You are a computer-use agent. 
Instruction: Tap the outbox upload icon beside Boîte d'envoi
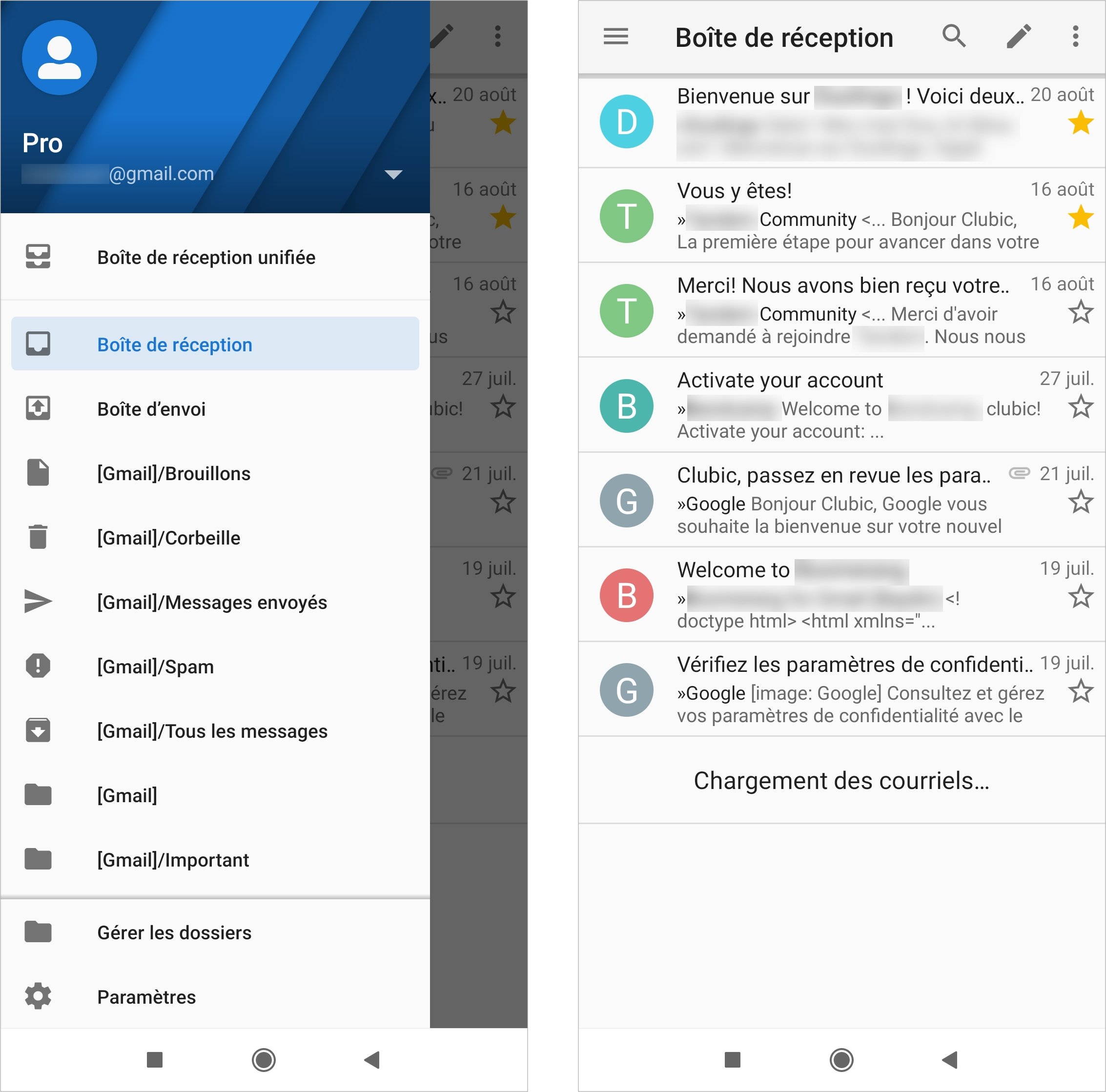point(38,408)
